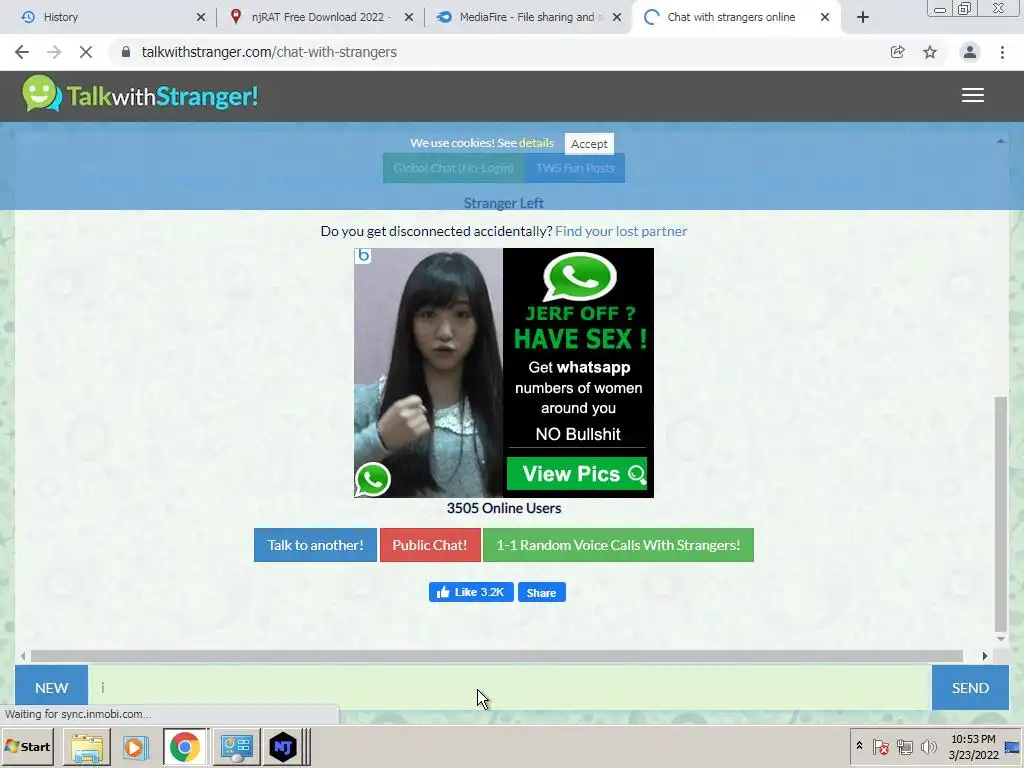
Task: Click the volume speaker tray icon
Action: tap(928, 746)
